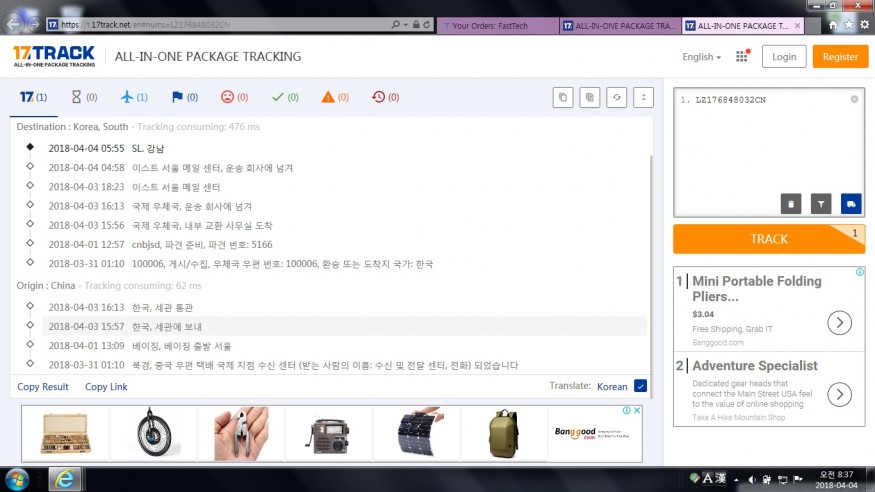Screen dimensions: 875x492
Task: Click the filter funnel button in number box
Action: click(821, 203)
